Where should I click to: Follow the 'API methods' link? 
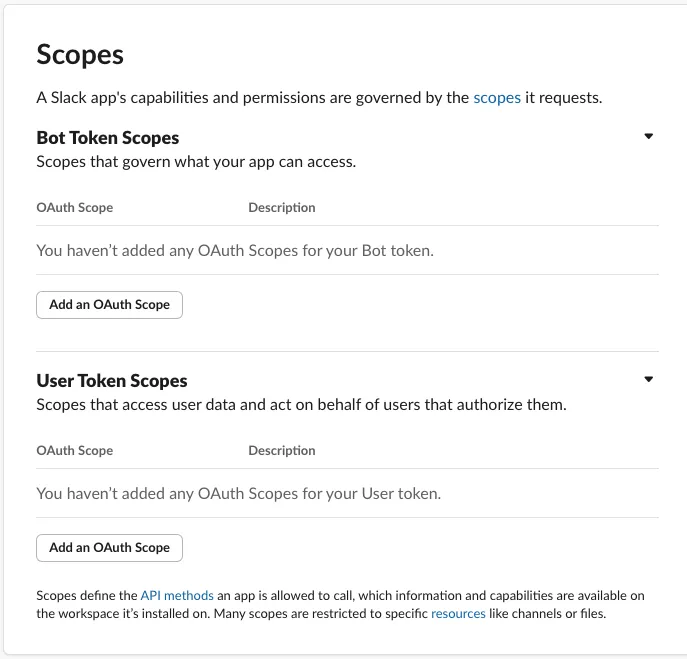pyautogui.click(x=176, y=595)
